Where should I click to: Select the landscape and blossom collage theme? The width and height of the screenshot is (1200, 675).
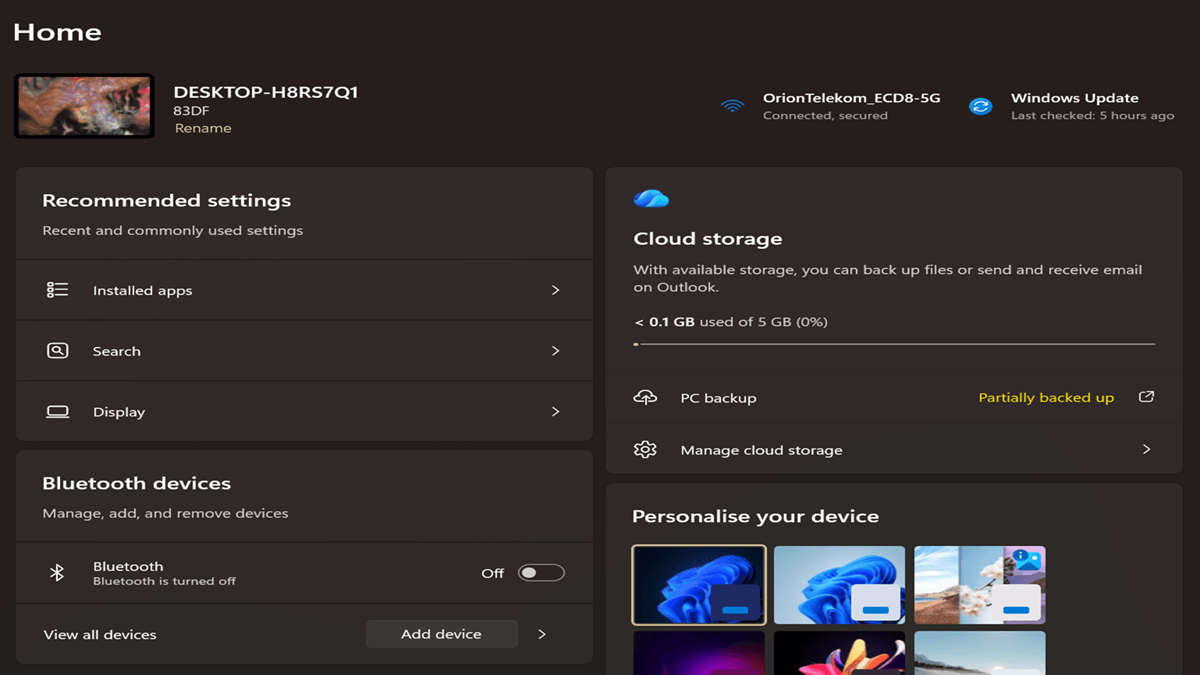[980, 585]
